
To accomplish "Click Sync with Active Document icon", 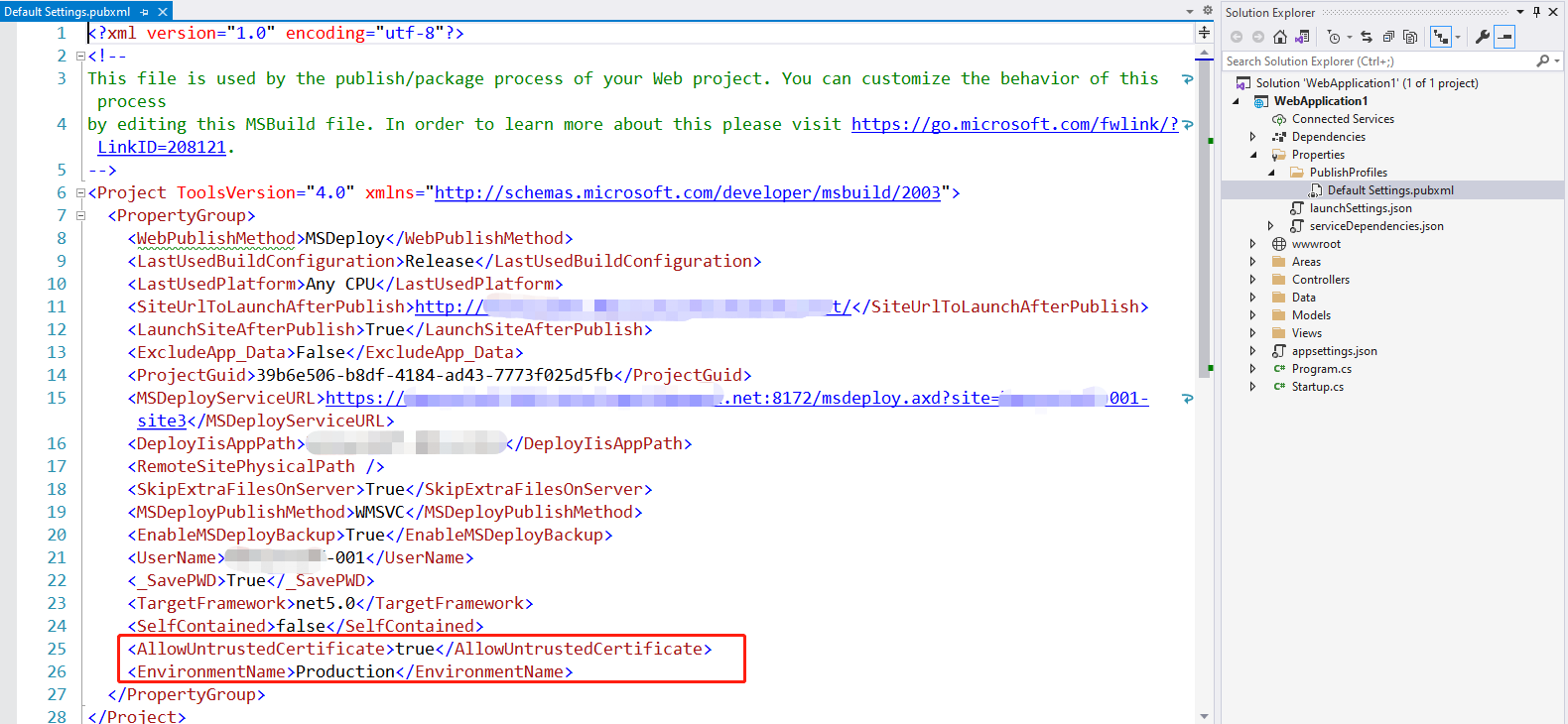I will (1367, 37).
